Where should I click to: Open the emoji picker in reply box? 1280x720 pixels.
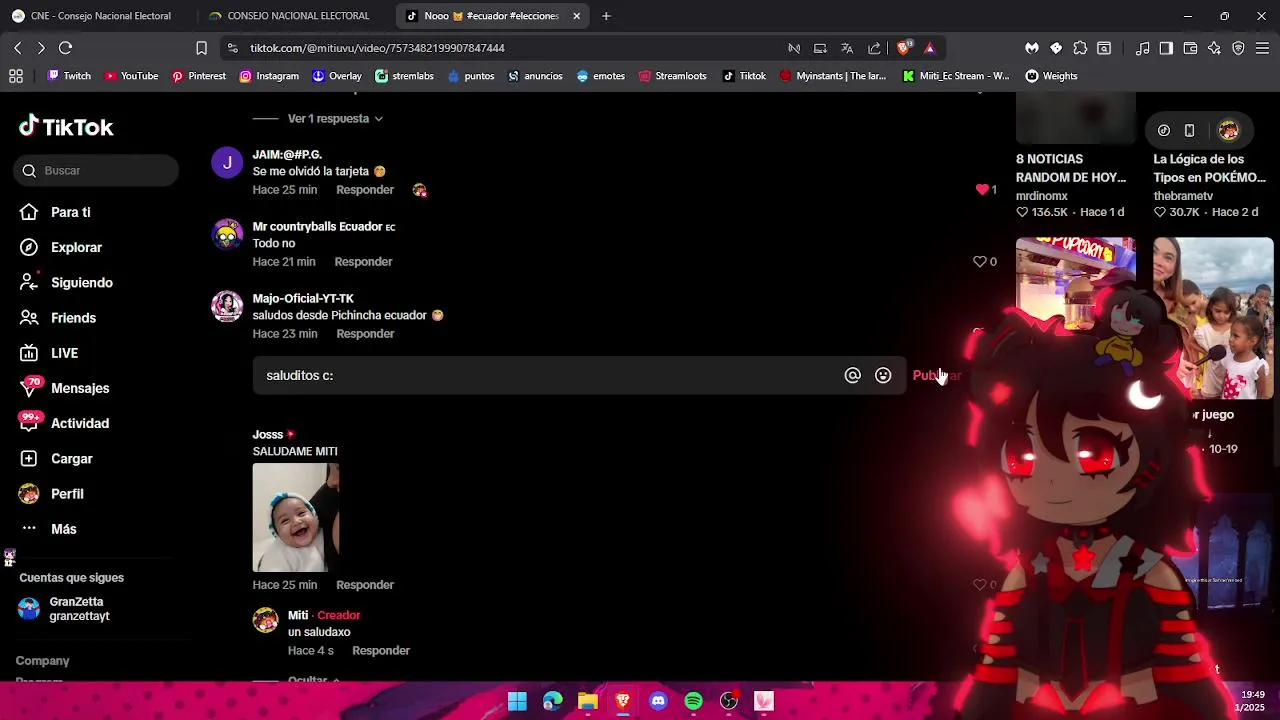[x=883, y=376]
